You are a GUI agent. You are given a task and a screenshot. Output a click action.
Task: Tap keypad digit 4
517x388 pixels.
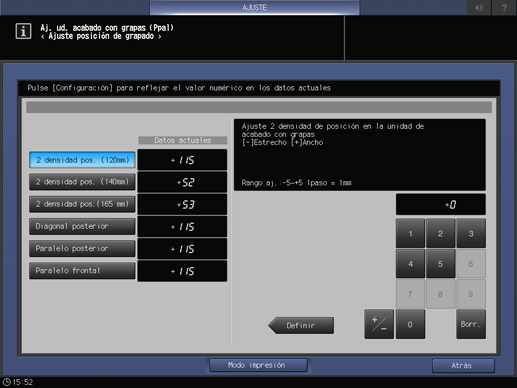coord(410,264)
